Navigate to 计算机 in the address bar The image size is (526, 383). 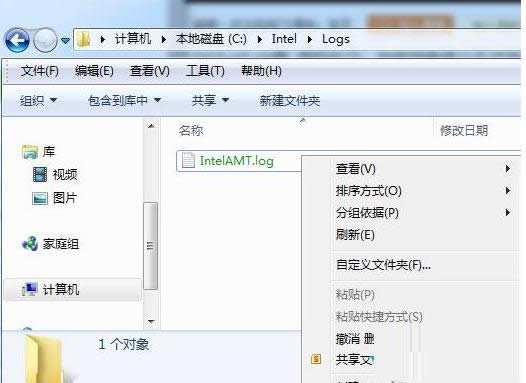pyautogui.click(x=133, y=39)
